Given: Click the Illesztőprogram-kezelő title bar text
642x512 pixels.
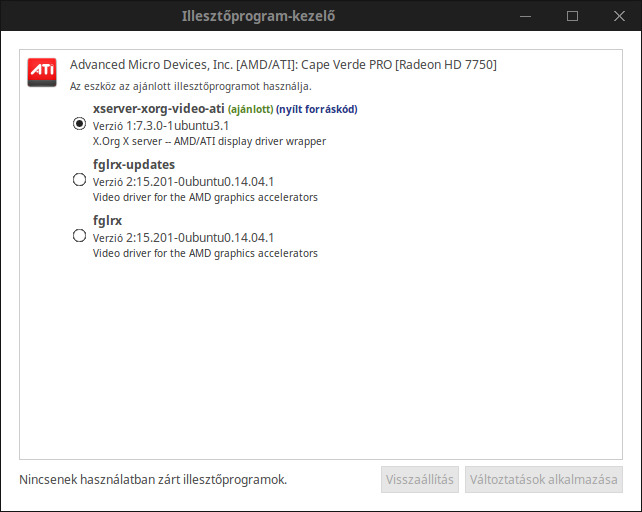Looking at the screenshot, I should (258, 16).
